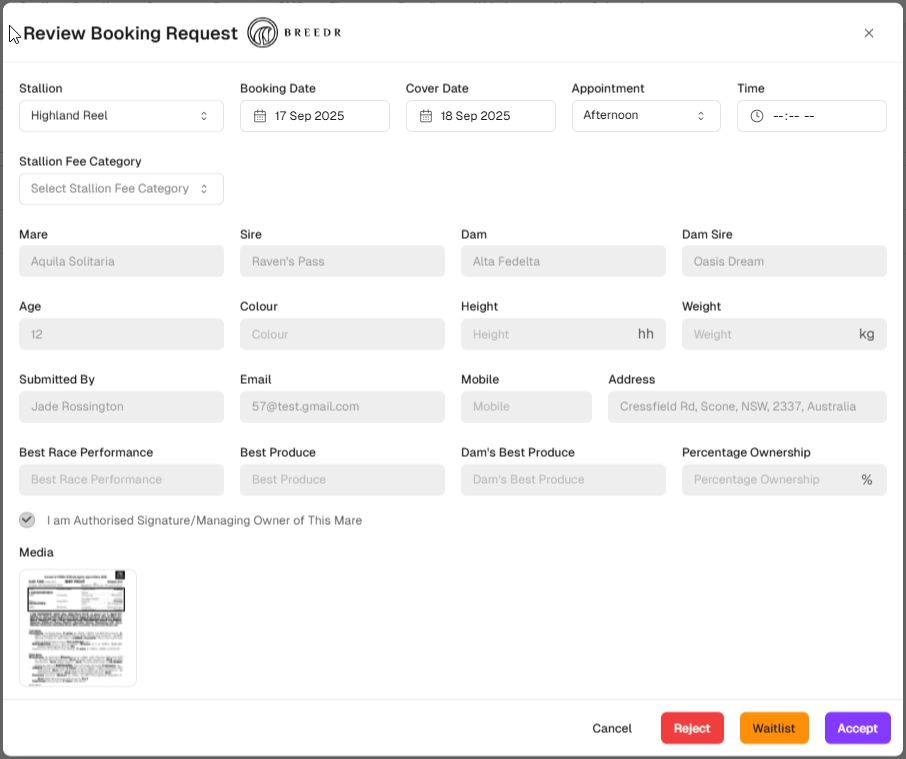Open the Select Stallion Fee Category dropdown
906x759 pixels.
click(x=121, y=189)
